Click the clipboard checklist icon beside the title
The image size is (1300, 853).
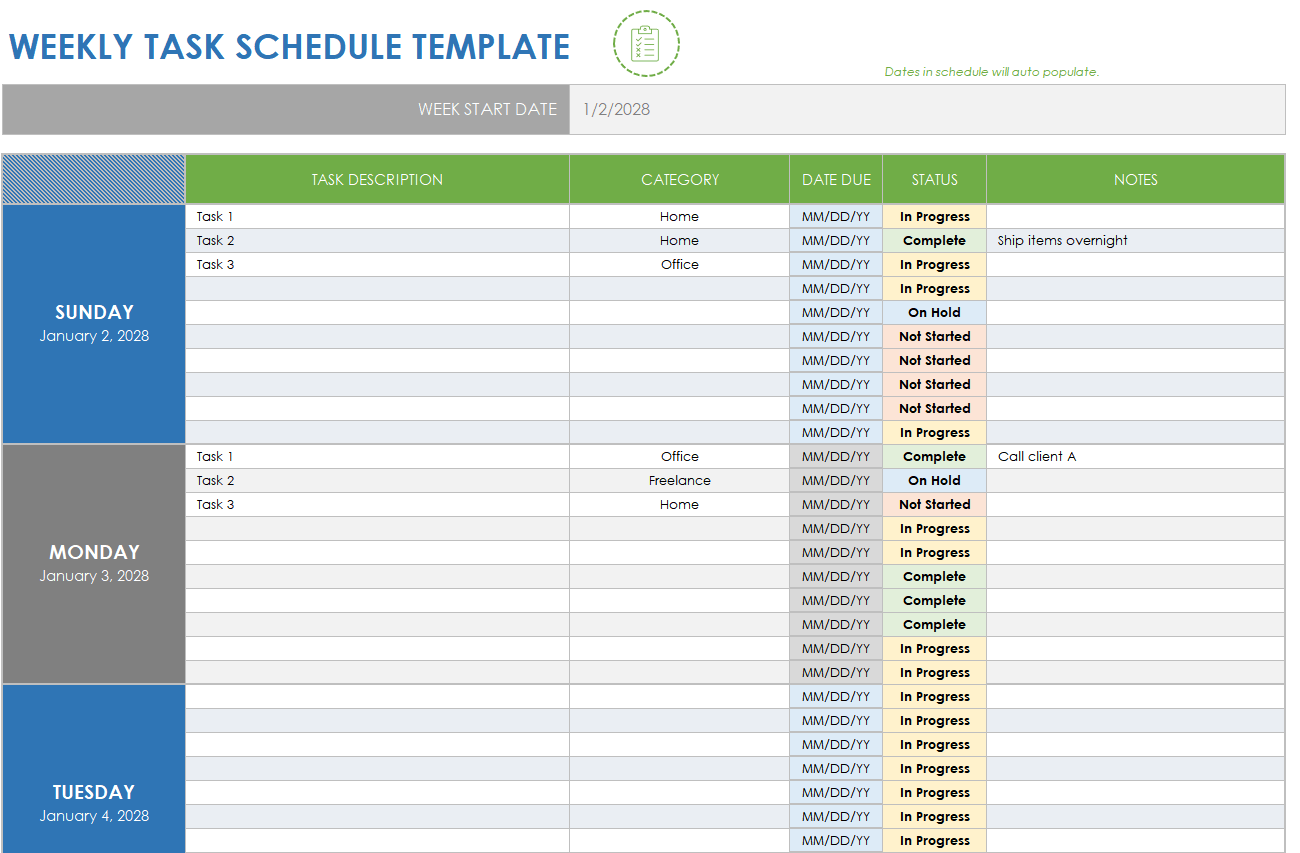(x=646, y=44)
